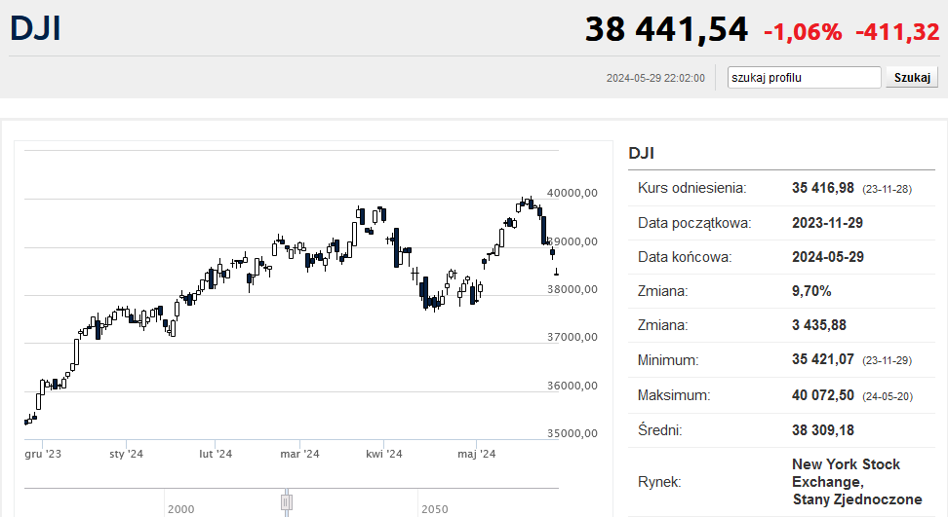
Task: Click the date (23-11-28) beside the reference value
Action: [x=887, y=189]
